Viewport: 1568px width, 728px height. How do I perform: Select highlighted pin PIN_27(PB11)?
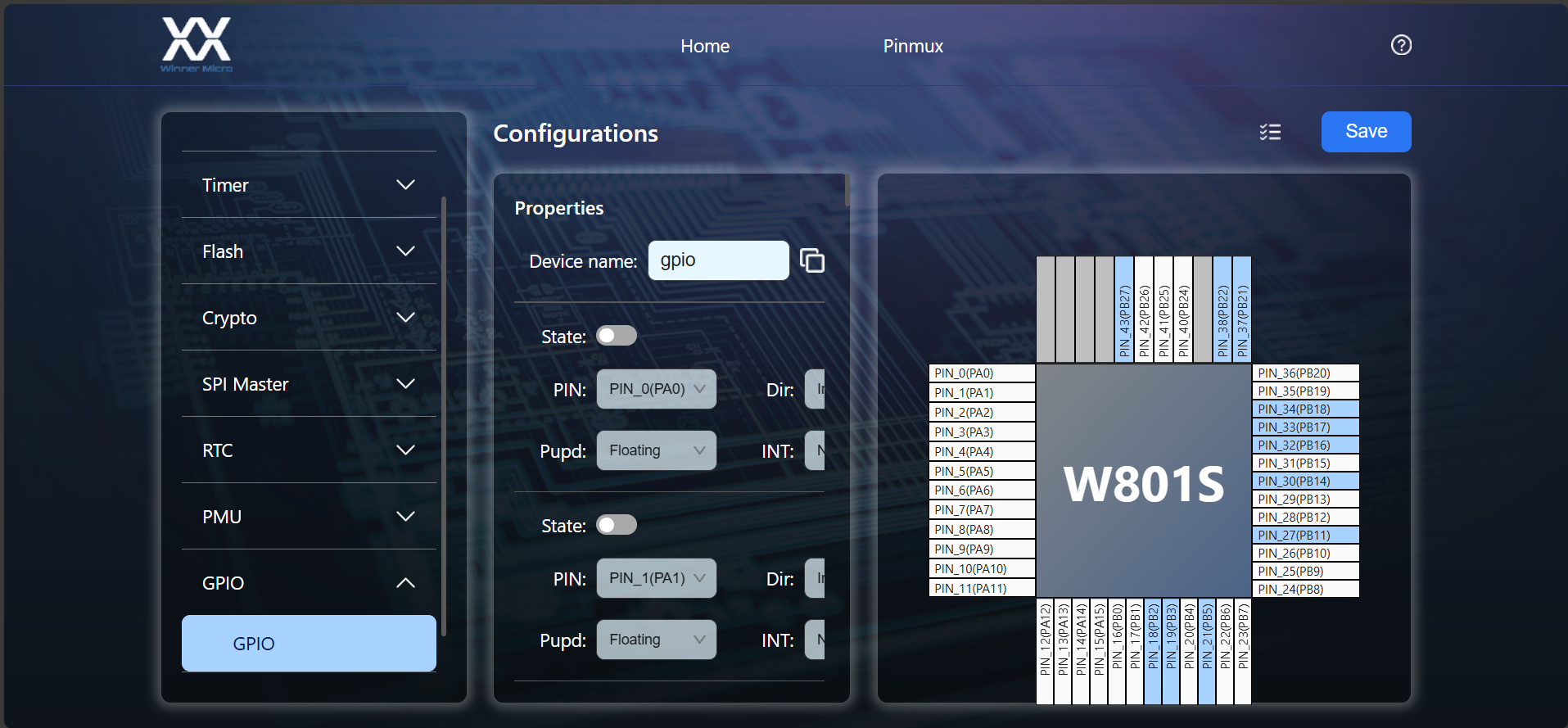[1306, 536]
